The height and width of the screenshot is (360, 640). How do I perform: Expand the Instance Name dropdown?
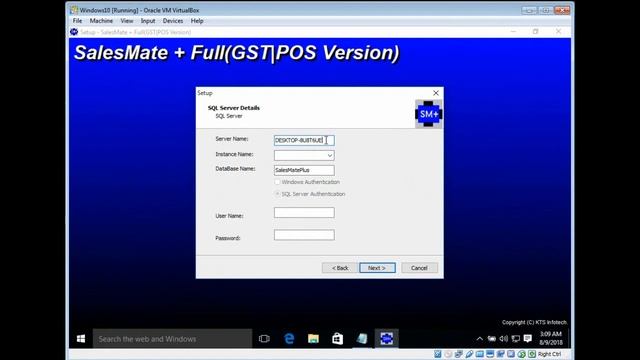coord(329,156)
